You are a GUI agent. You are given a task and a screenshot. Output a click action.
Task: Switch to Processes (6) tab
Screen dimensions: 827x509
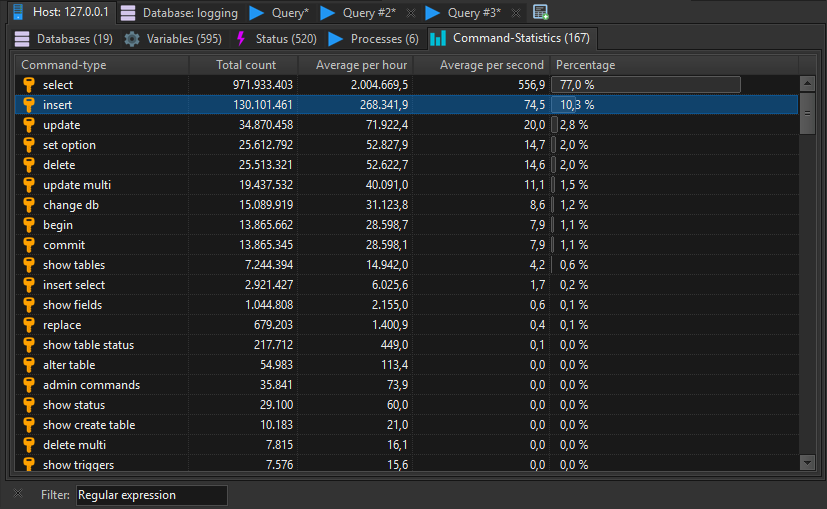(x=373, y=39)
